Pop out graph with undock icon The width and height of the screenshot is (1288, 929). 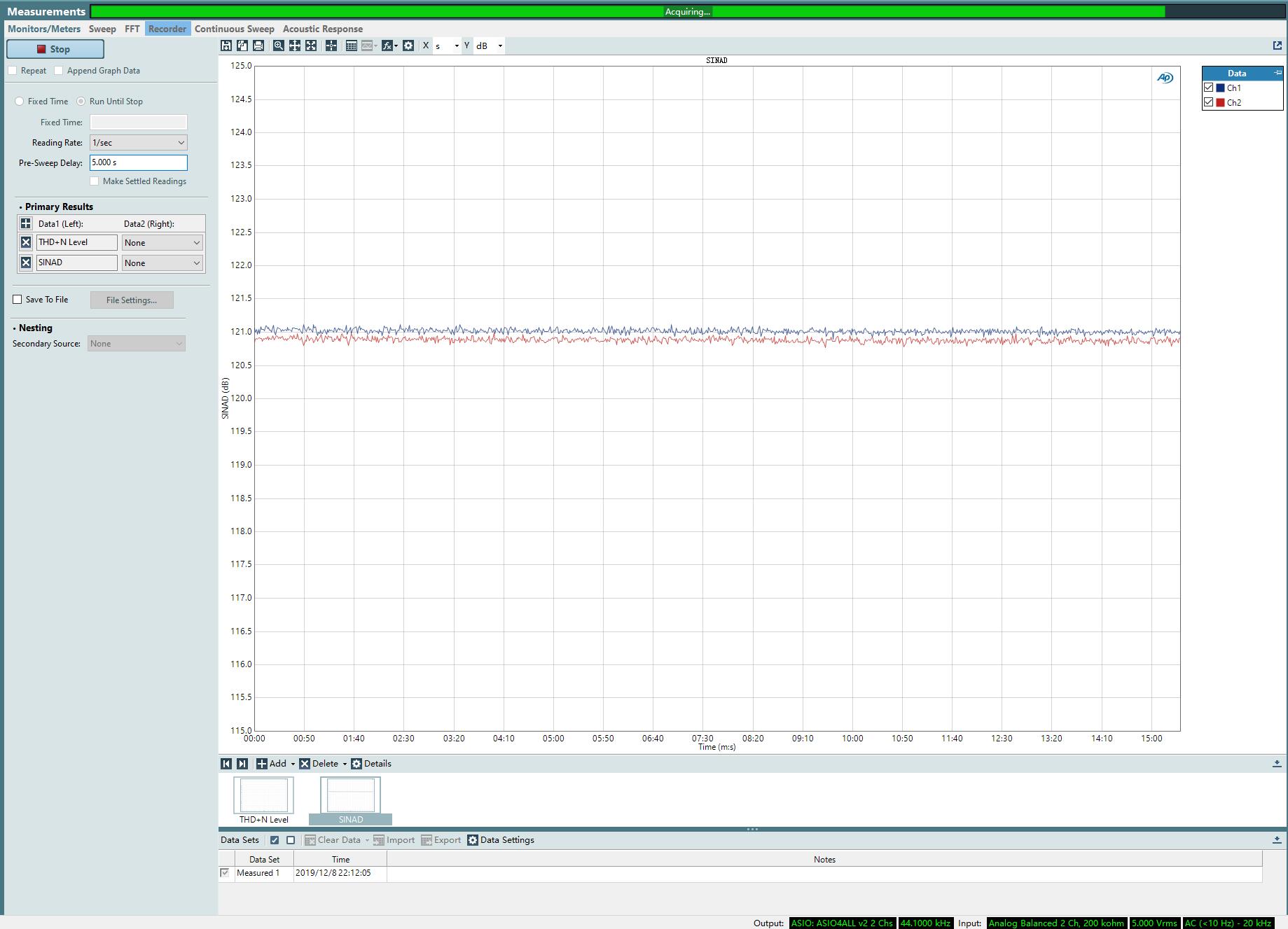pos(1277,46)
